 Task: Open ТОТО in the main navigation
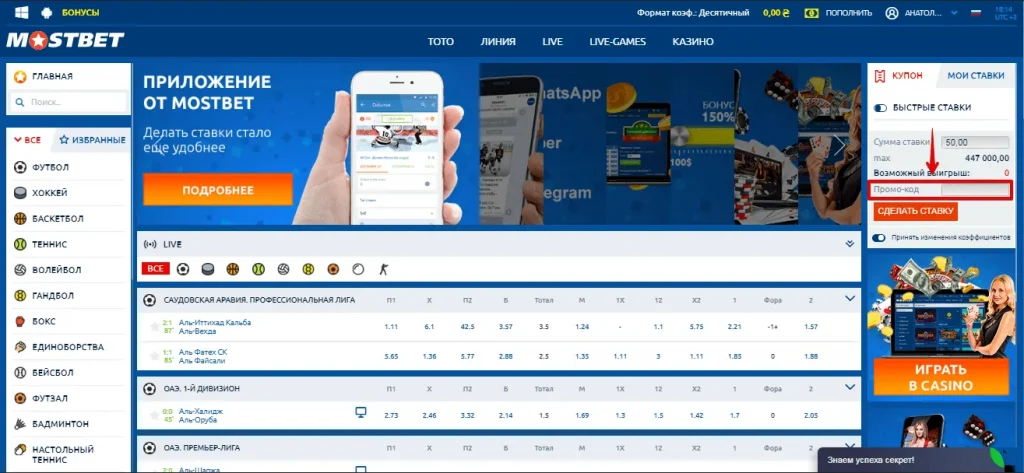(441, 41)
